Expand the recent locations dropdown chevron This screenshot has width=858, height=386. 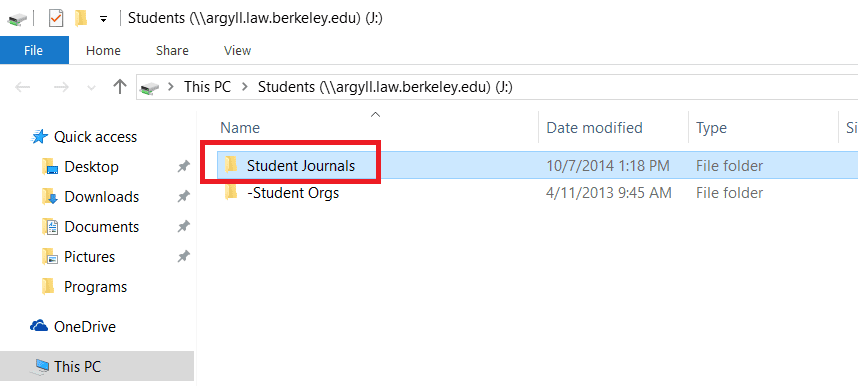click(91, 88)
